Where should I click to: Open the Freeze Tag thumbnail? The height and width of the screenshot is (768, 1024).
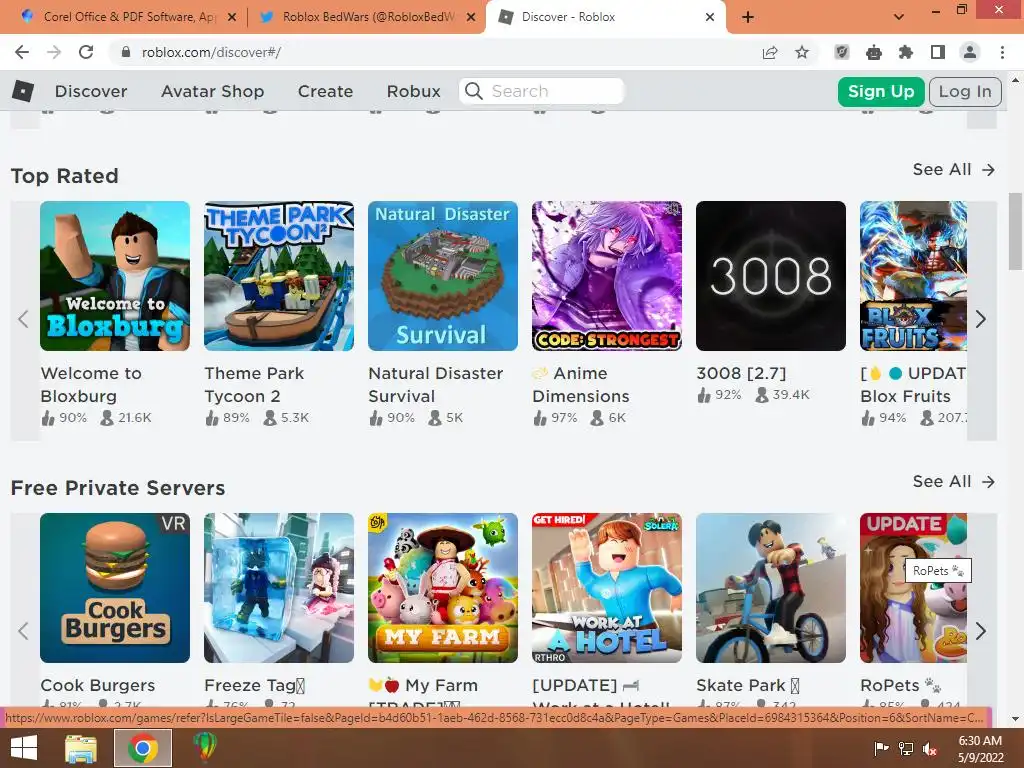click(279, 588)
